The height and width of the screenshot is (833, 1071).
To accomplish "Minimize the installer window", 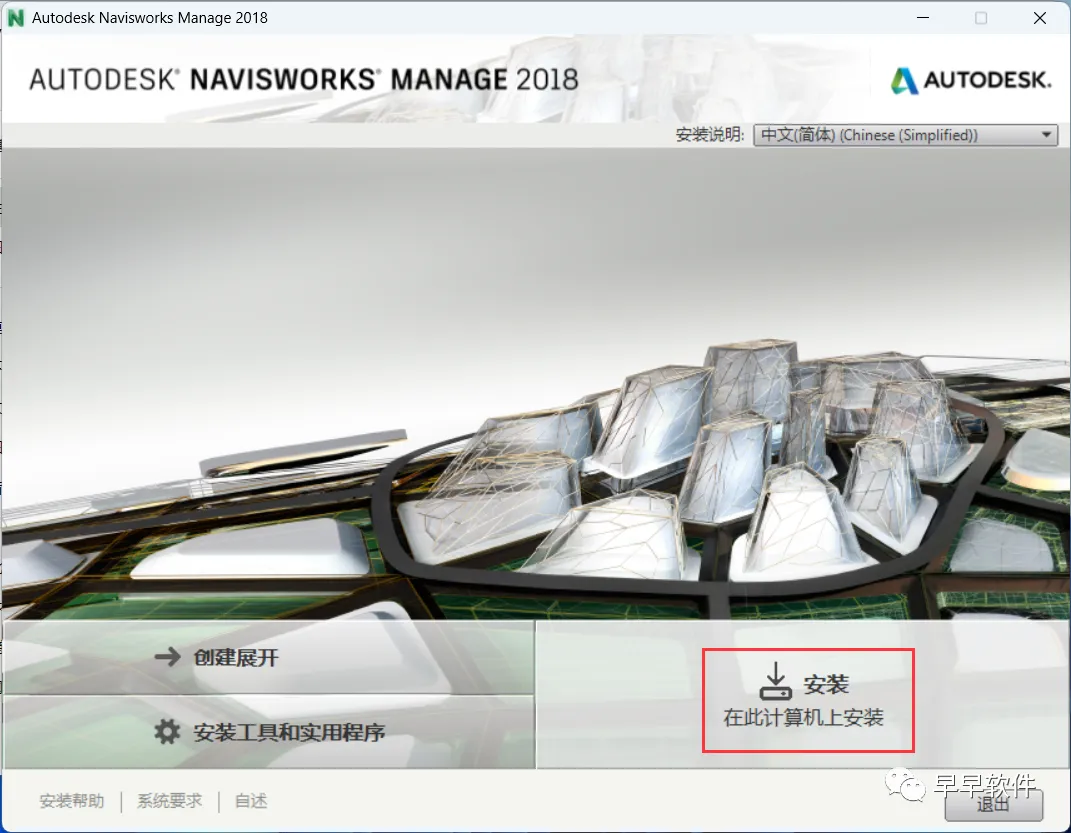I will click(x=923, y=18).
